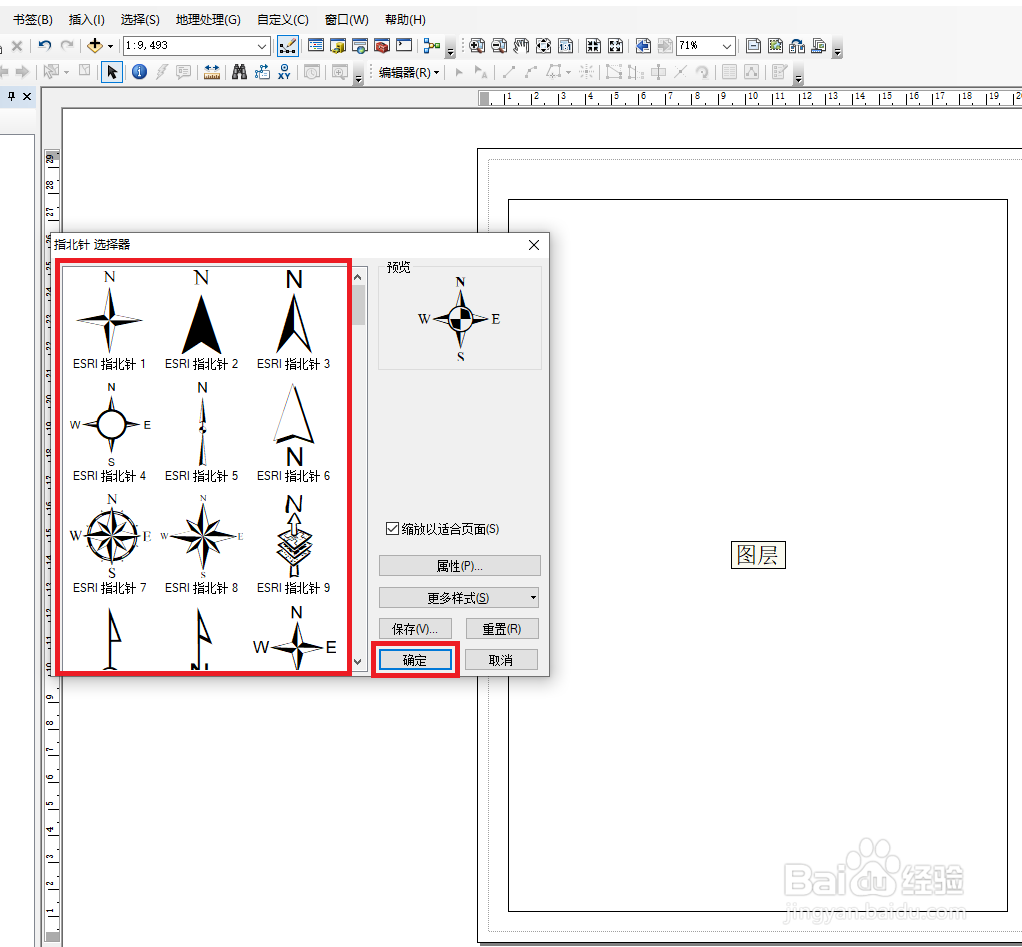Open the map scale 1:9,493 dropdown
The height and width of the screenshot is (947, 1022).
[261, 46]
